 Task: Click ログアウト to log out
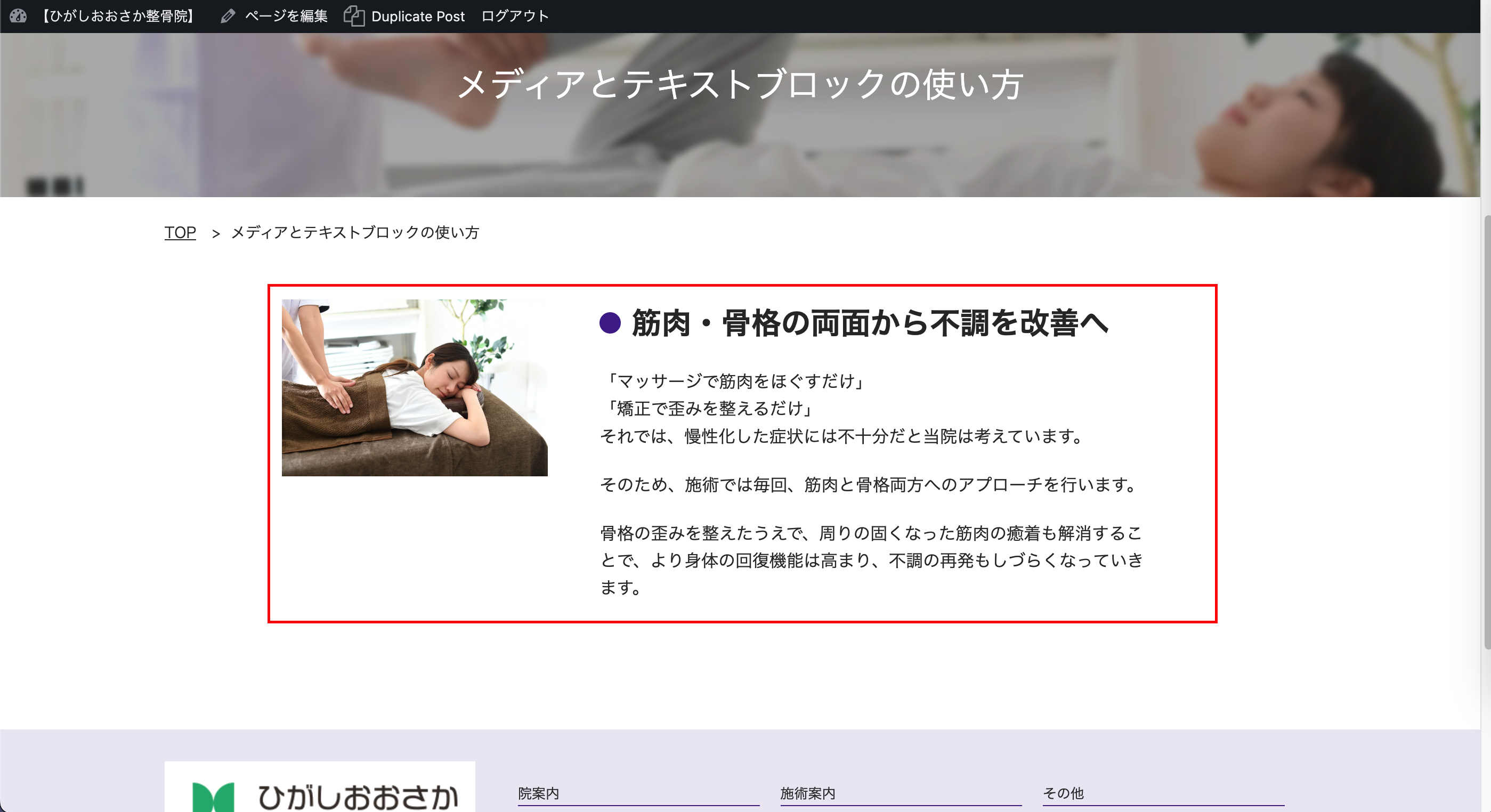[515, 16]
